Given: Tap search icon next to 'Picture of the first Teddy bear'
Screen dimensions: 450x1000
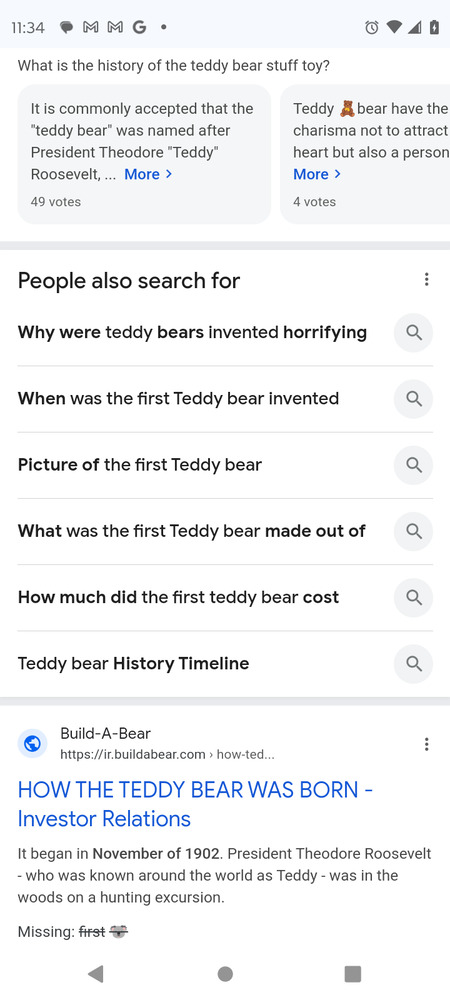Looking at the screenshot, I should (414, 465).
